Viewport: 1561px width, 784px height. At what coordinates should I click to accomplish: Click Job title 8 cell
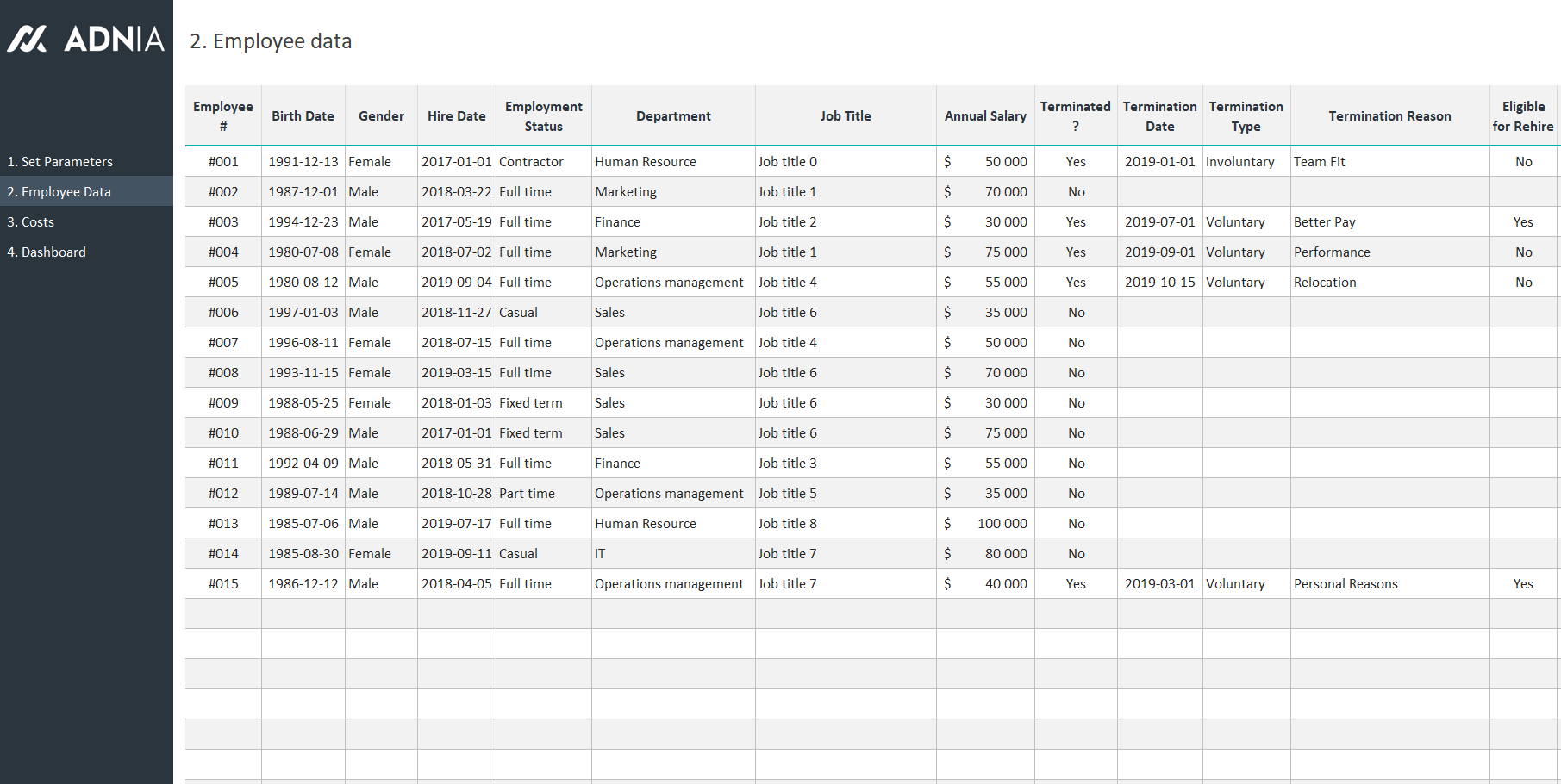pyautogui.click(x=787, y=524)
